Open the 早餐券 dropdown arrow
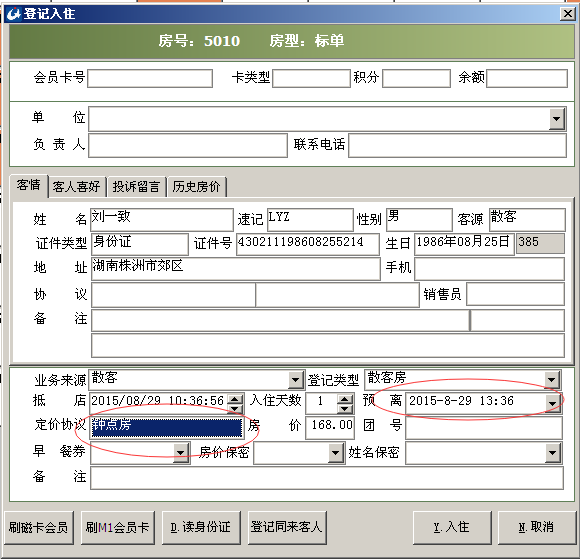 pos(180,452)
